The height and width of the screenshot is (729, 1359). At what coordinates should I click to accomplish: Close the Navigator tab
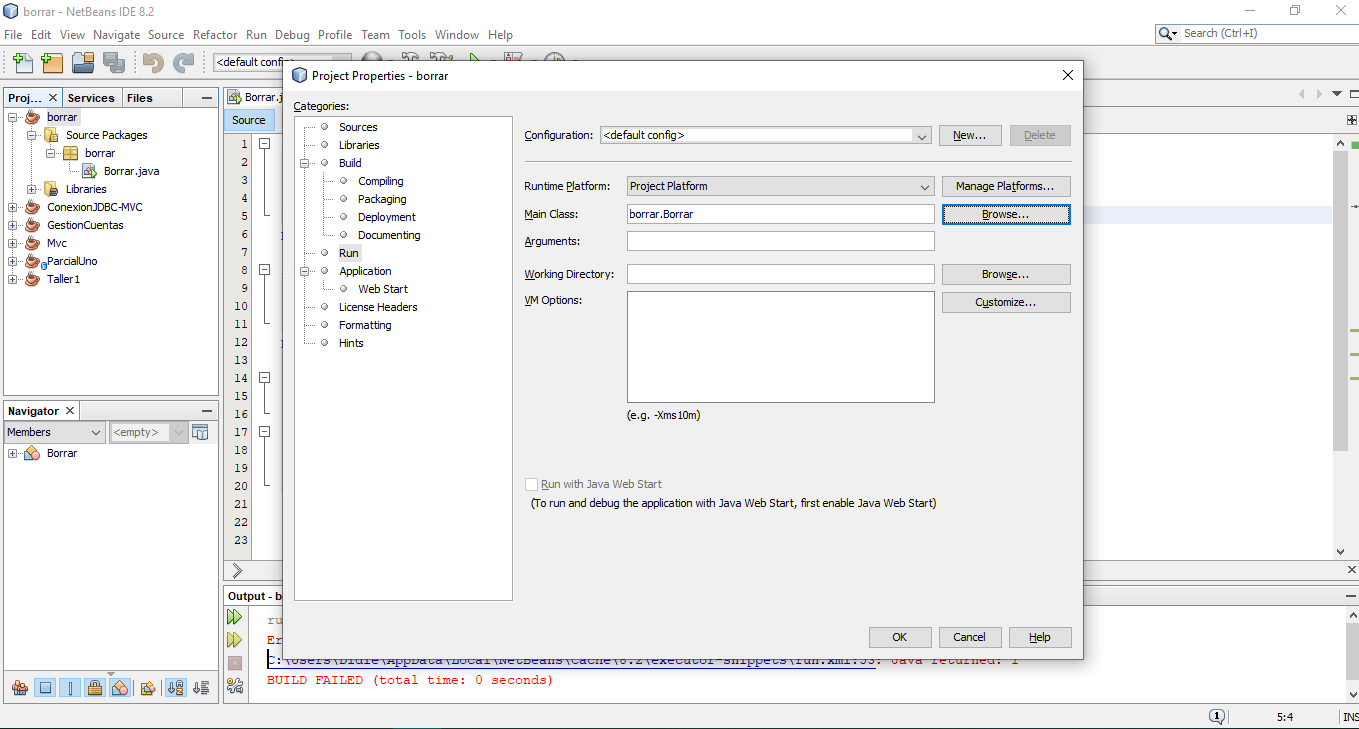[x=70, y=411]
